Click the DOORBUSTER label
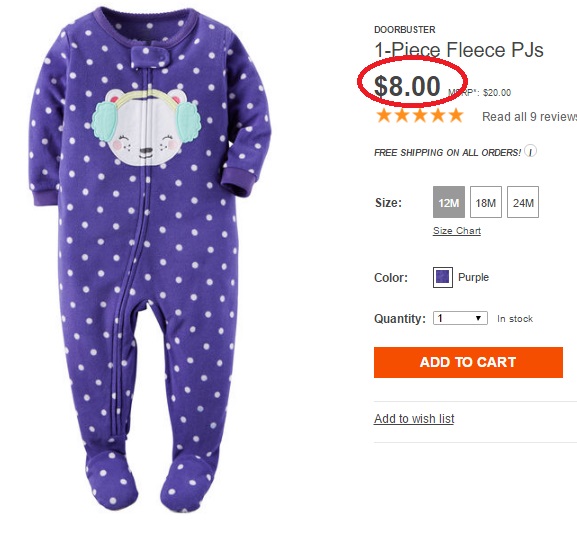 tap(405, 30)
